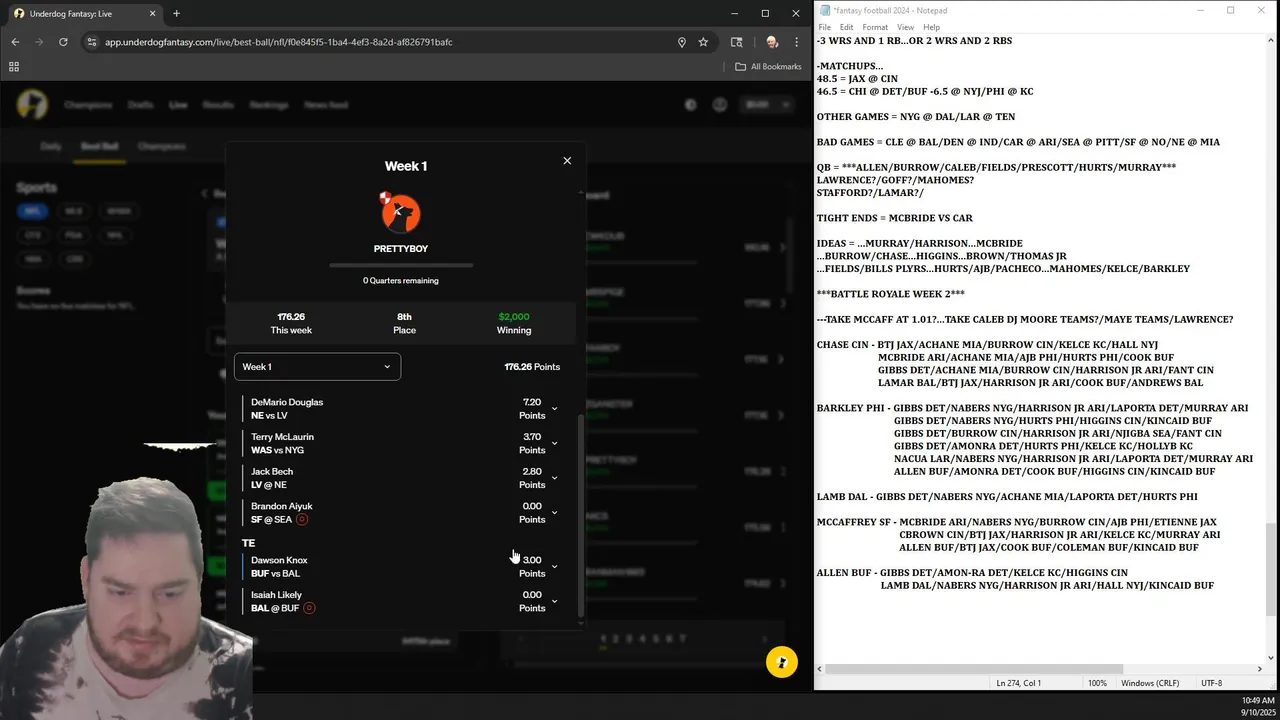Reload the Underdog Fantasy page
Viewport: 1280px width, 720px height.
pyautogui.click(x=63, y=42)
